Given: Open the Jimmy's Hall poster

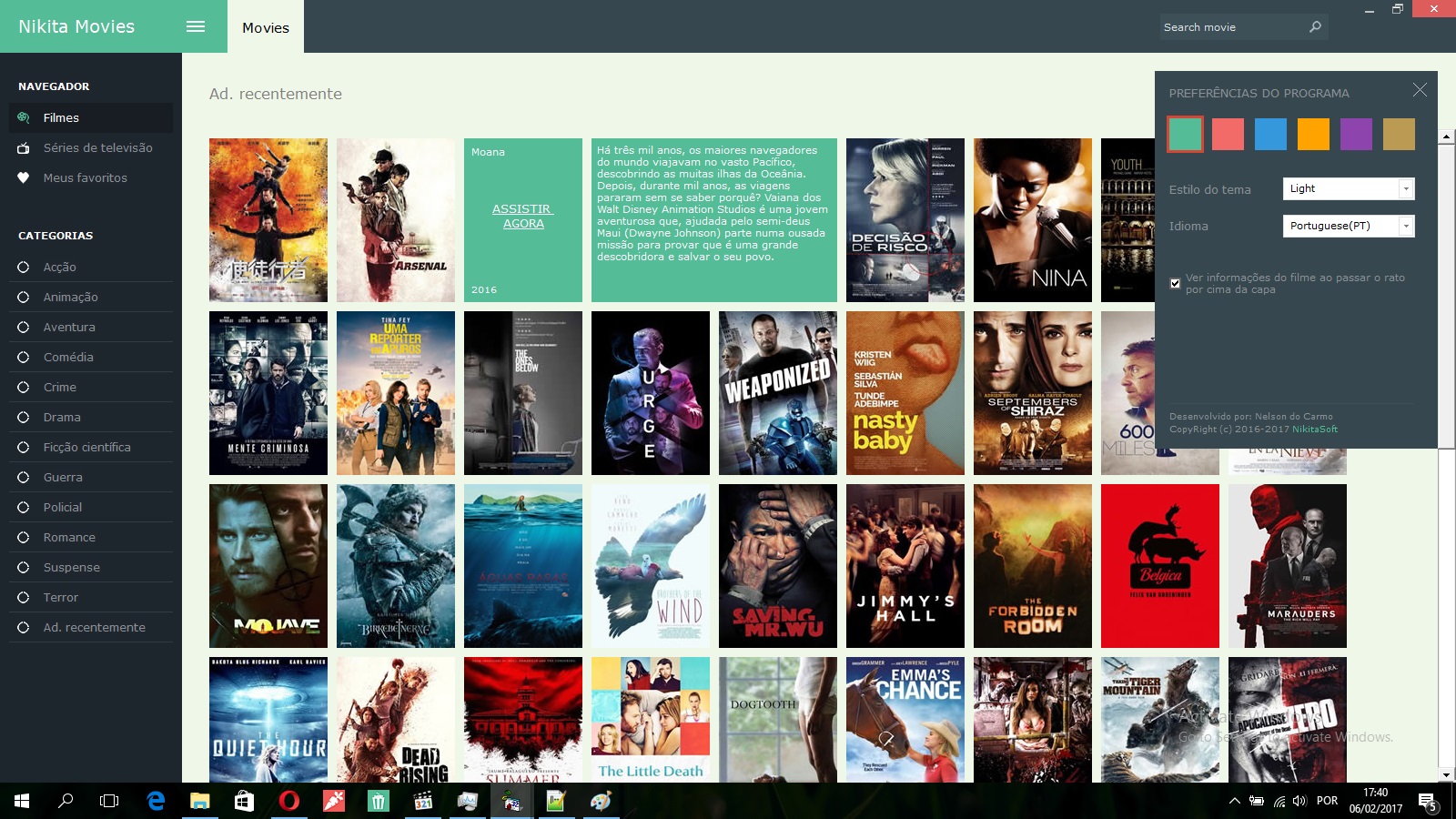Looking at the screenshot, I should 905,566.
